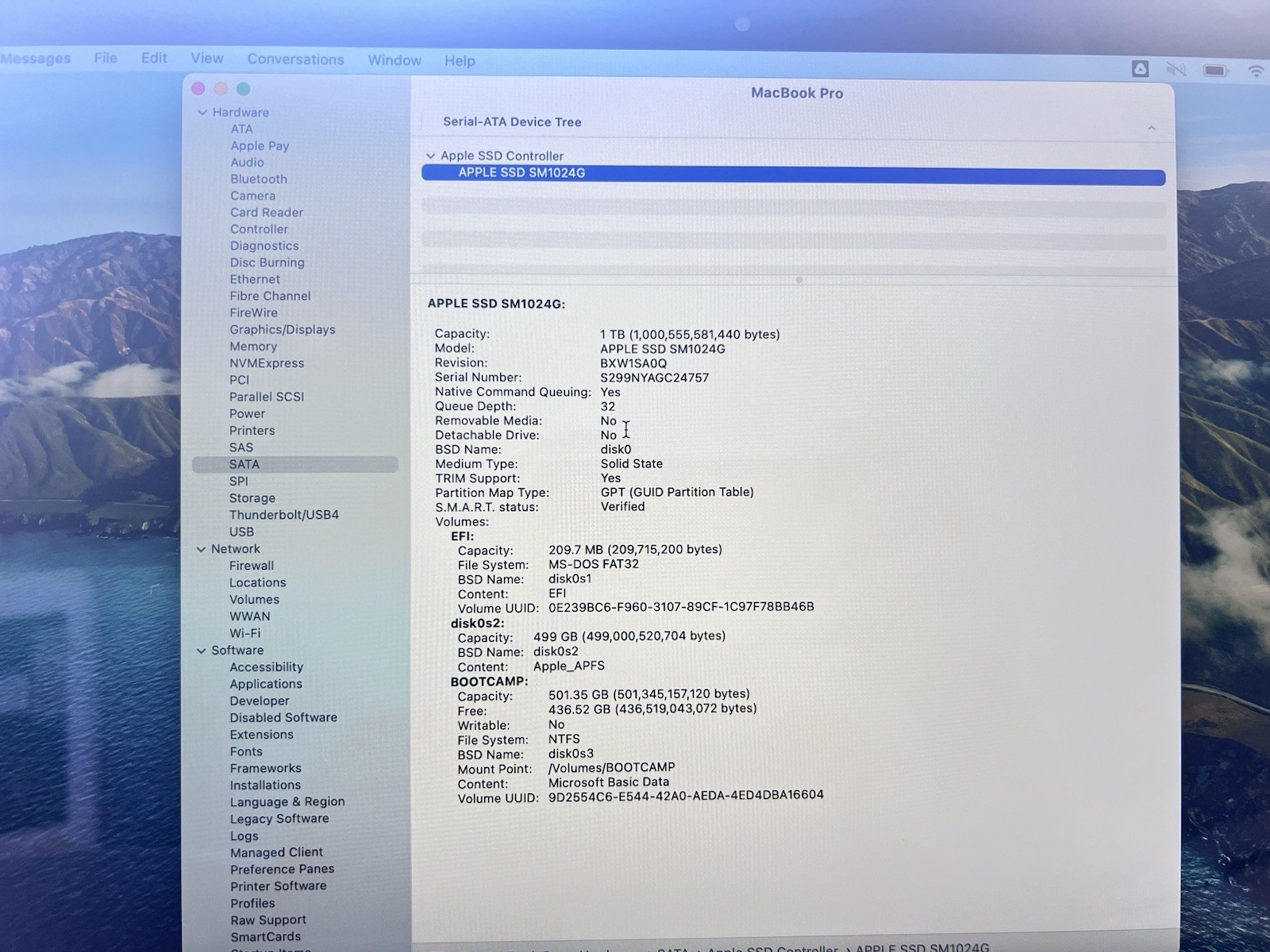The width and height of the screenshot is (1270, 952).
Task: Select Card Reader in the sidebar
Action: click(x=267, y=213)
